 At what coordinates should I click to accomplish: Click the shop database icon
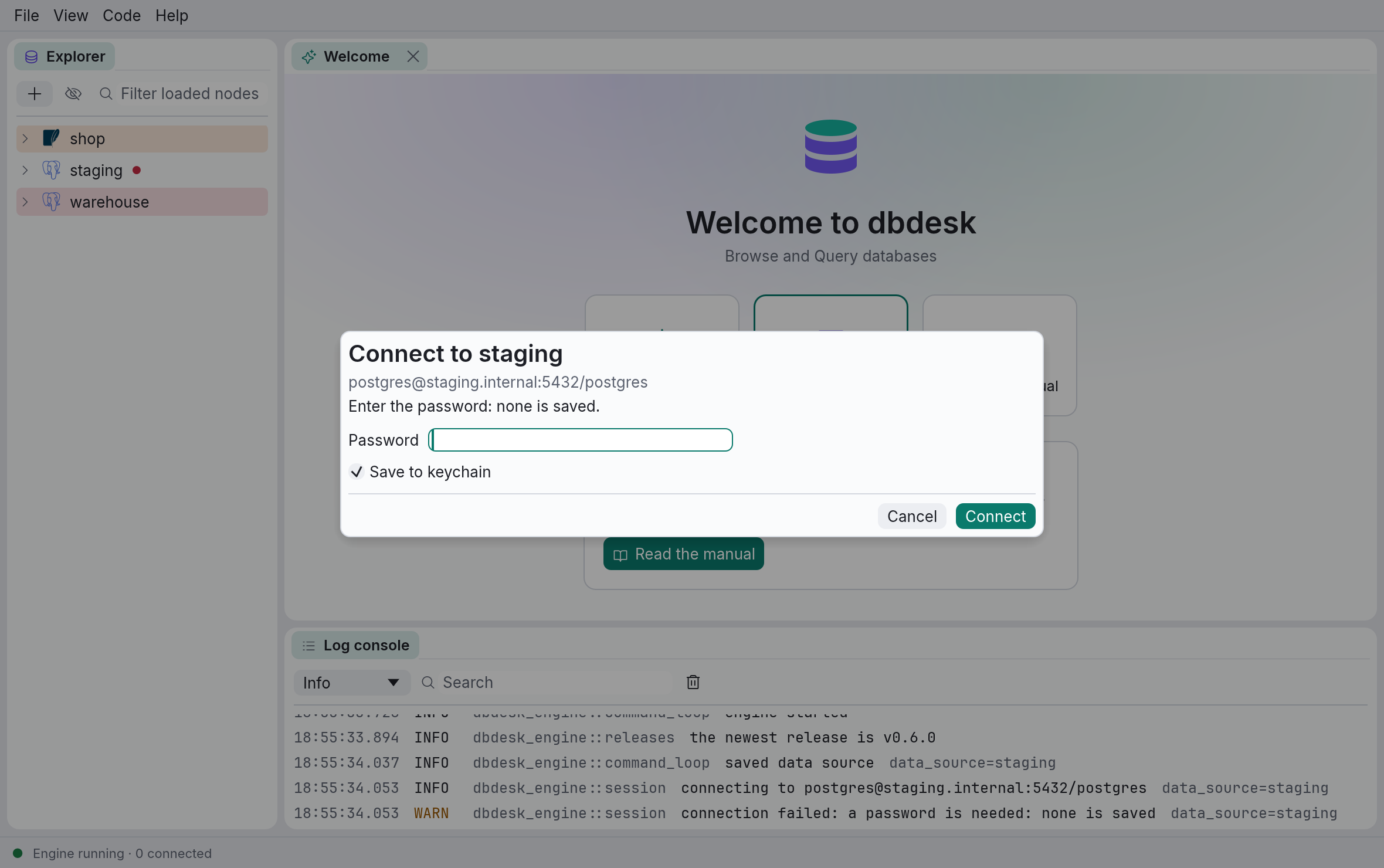(51, 138)
